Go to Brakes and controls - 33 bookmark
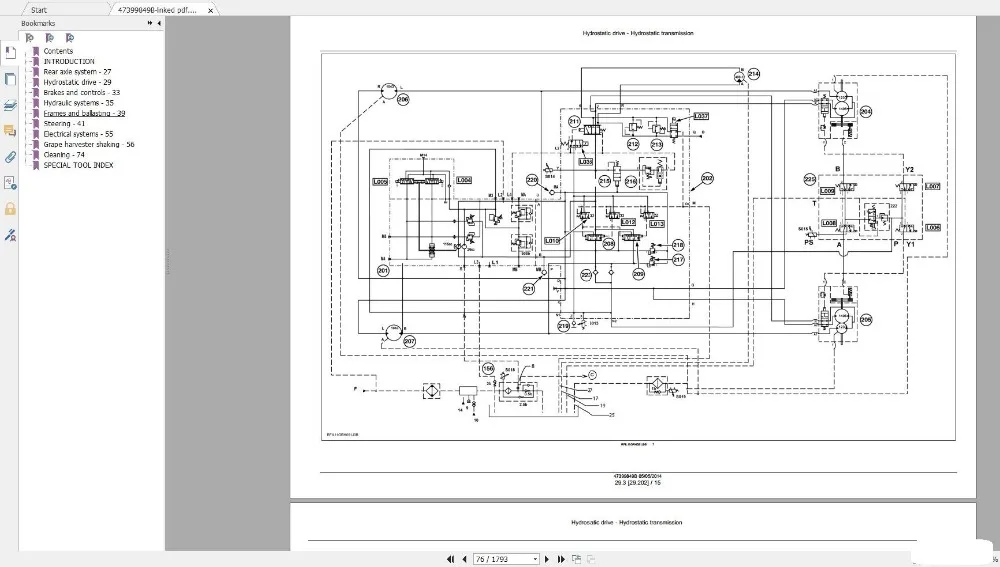1000x567 pixels. (82, 92)
